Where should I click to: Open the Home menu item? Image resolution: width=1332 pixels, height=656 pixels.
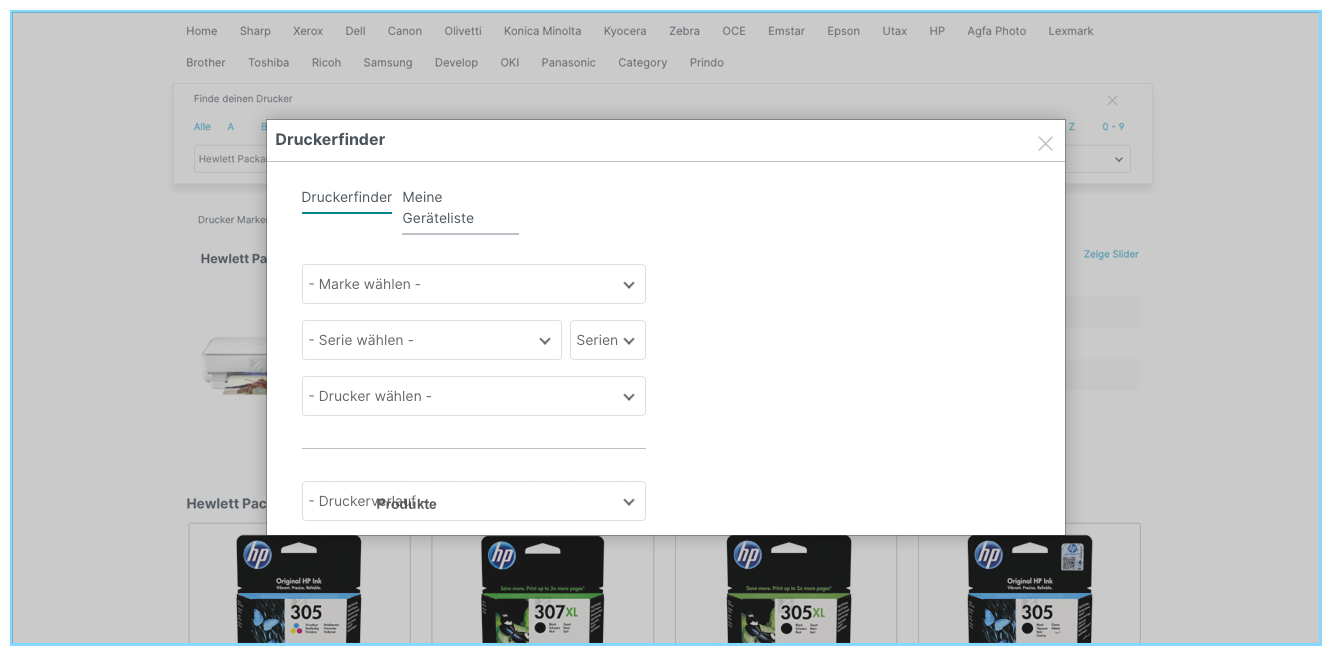tap(202, 31)
